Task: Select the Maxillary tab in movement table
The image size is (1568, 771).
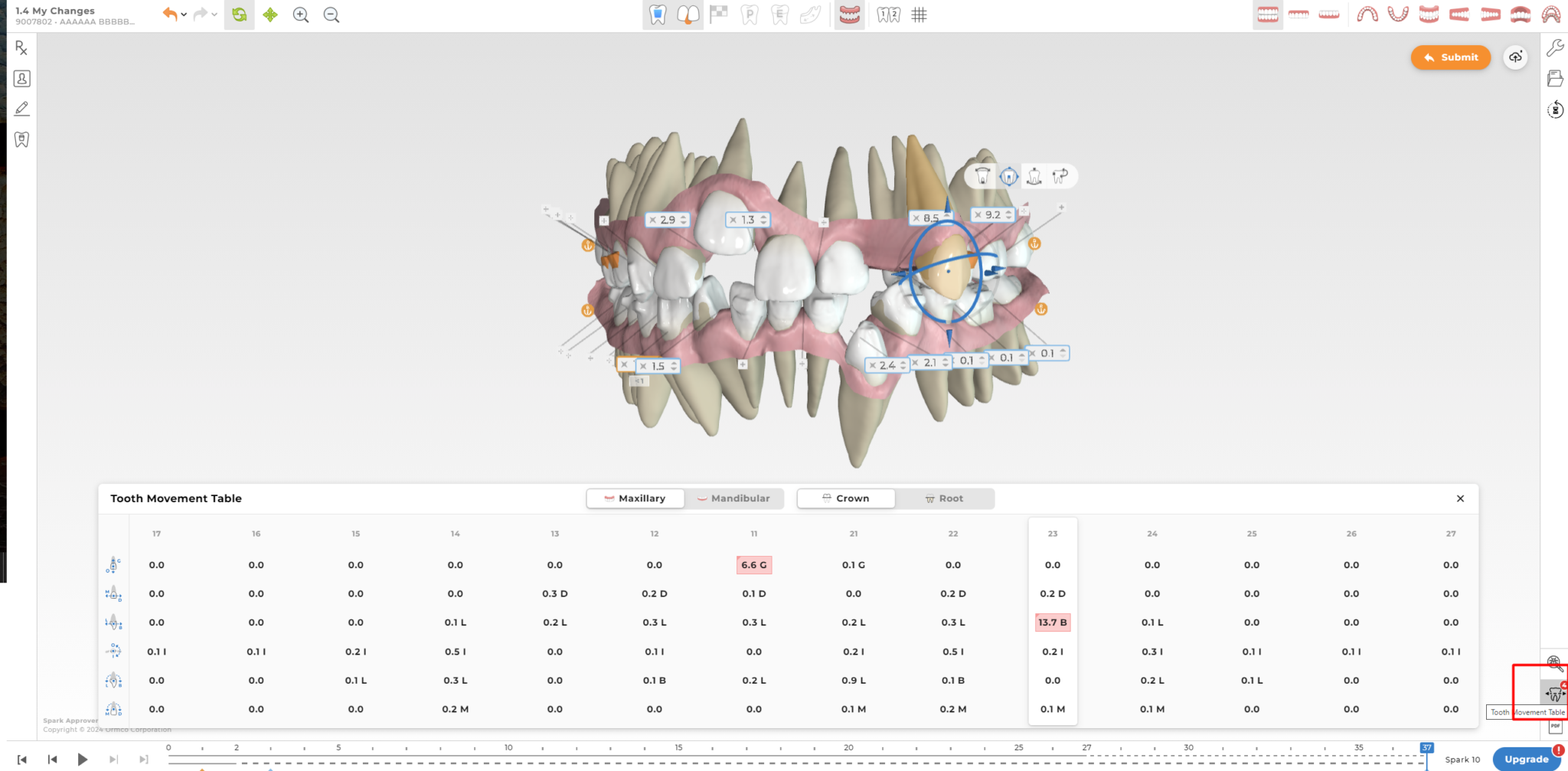Action: pyautogui.click(x=635, y=498)
